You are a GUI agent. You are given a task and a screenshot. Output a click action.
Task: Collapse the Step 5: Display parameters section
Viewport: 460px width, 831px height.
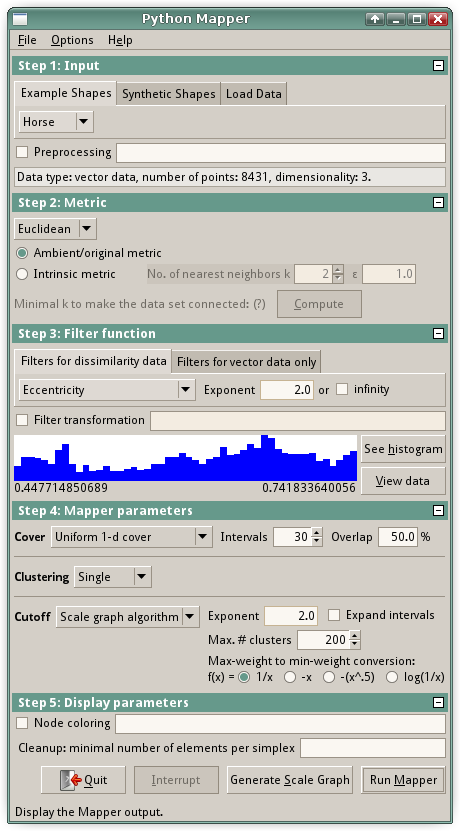coord(438,702)
